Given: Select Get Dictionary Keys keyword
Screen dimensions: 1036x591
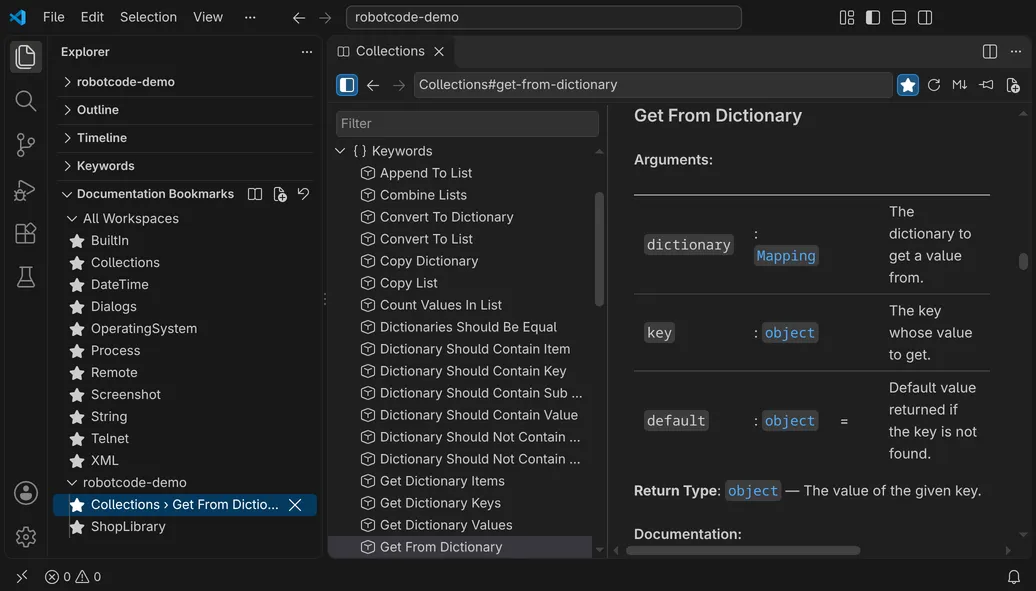Looking at the screenshot, I should tap(440, 503).
